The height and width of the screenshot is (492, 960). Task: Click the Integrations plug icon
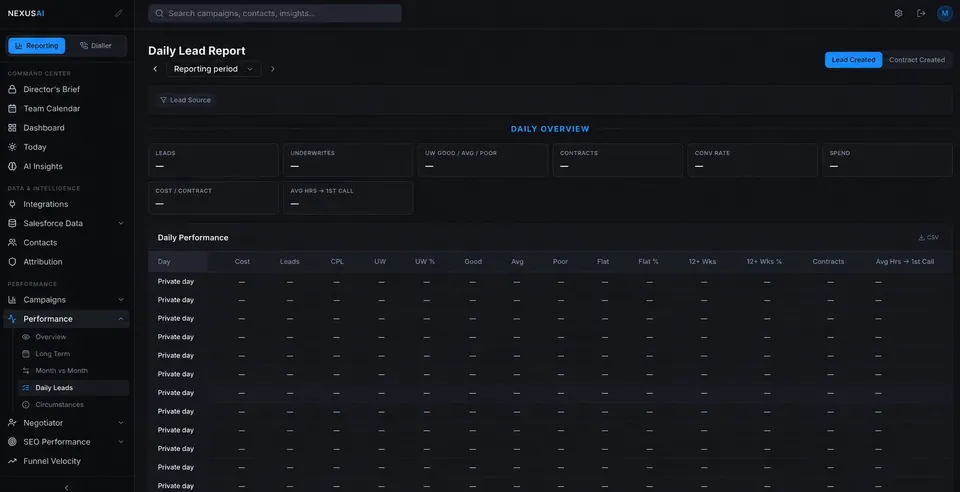click(12, 204)
